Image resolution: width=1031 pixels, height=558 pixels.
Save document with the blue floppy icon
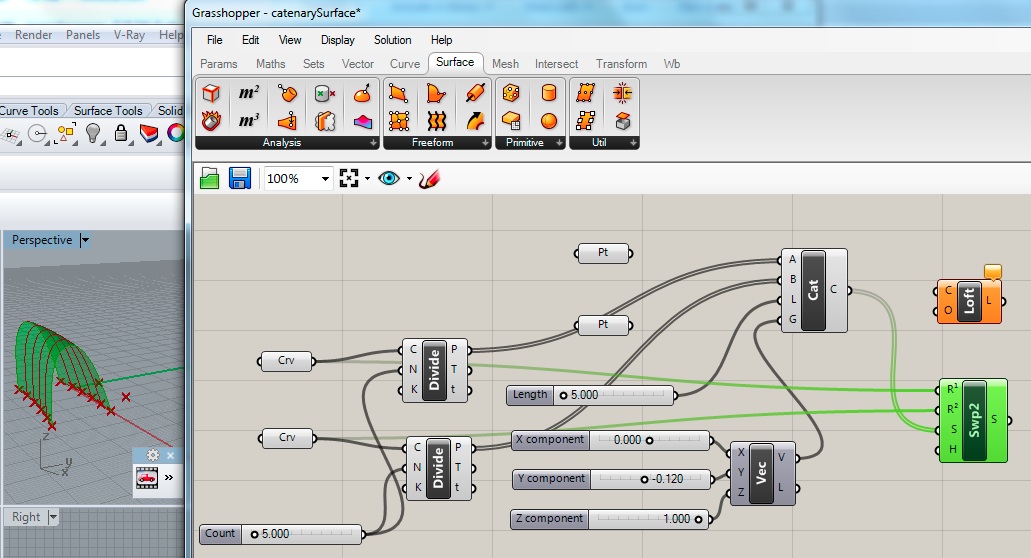pyautogui.click(x=240, y=178)
